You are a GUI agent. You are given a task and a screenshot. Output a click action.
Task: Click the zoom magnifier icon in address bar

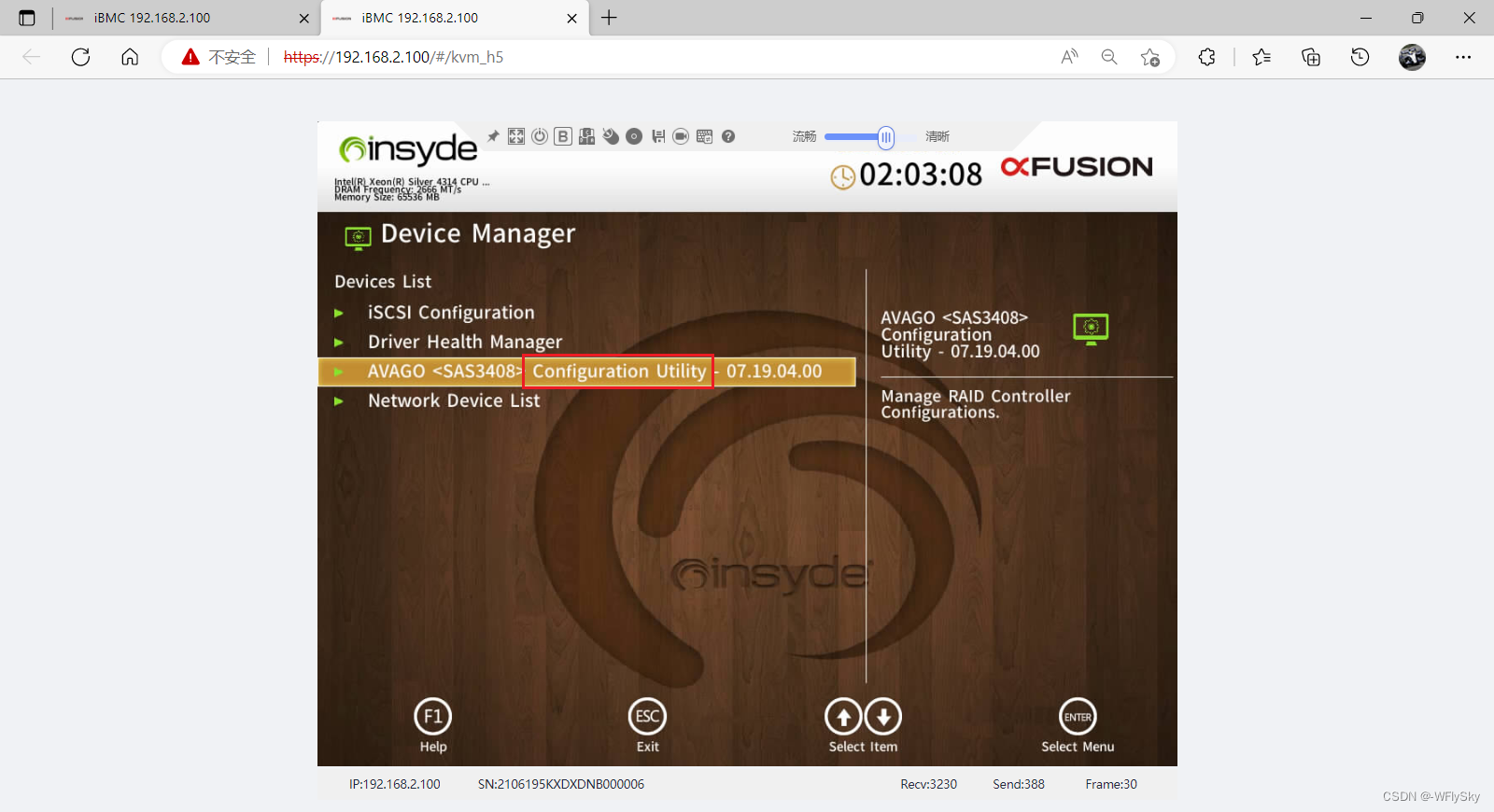point(1109,57)
